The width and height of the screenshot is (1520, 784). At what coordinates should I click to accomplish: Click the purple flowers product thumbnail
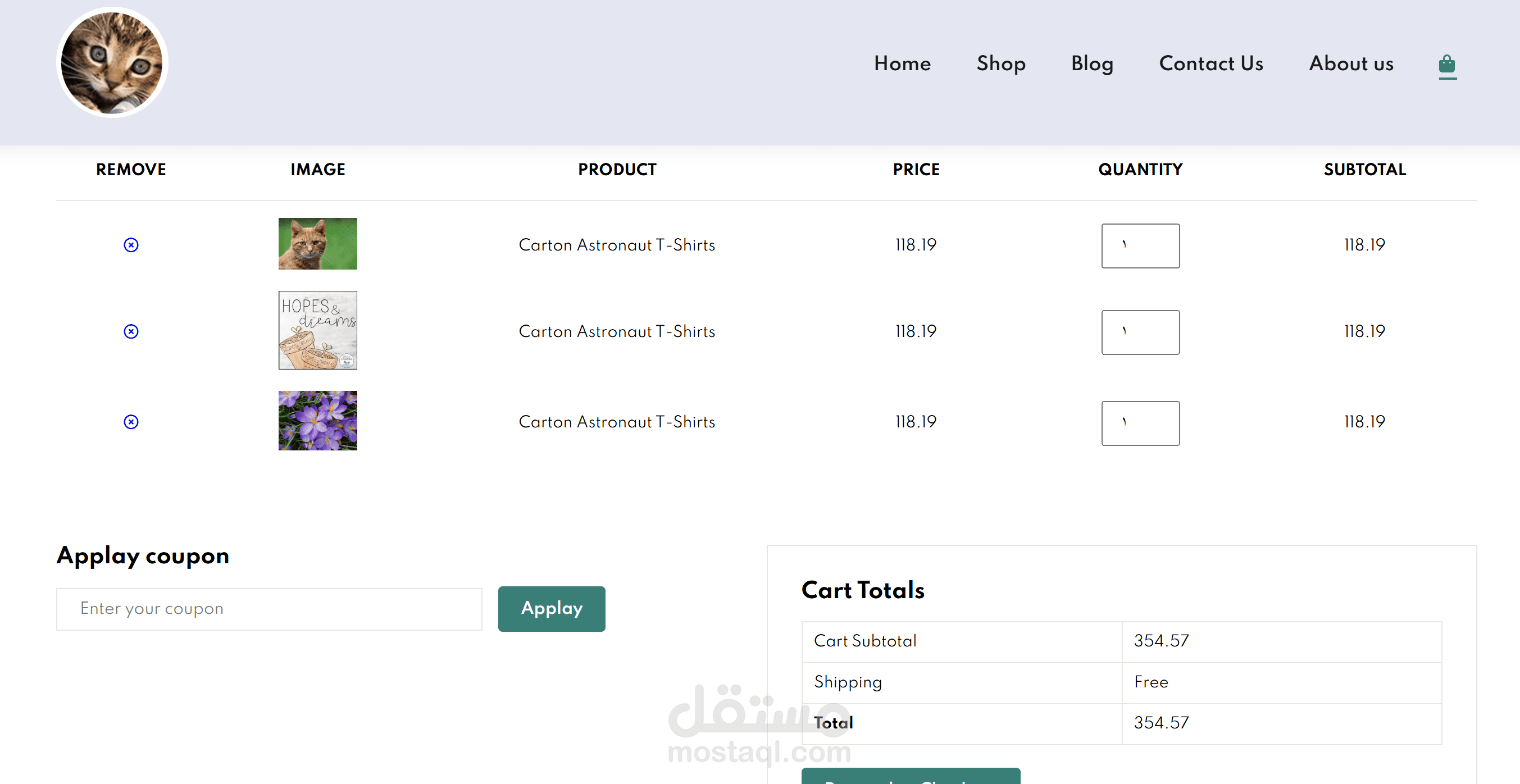point(317,421)
